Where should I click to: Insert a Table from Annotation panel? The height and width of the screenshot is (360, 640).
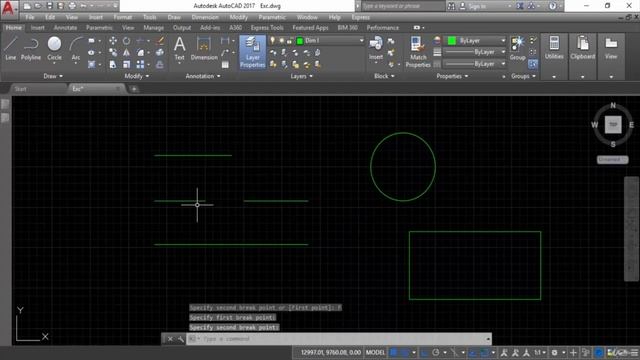(225, 64)
